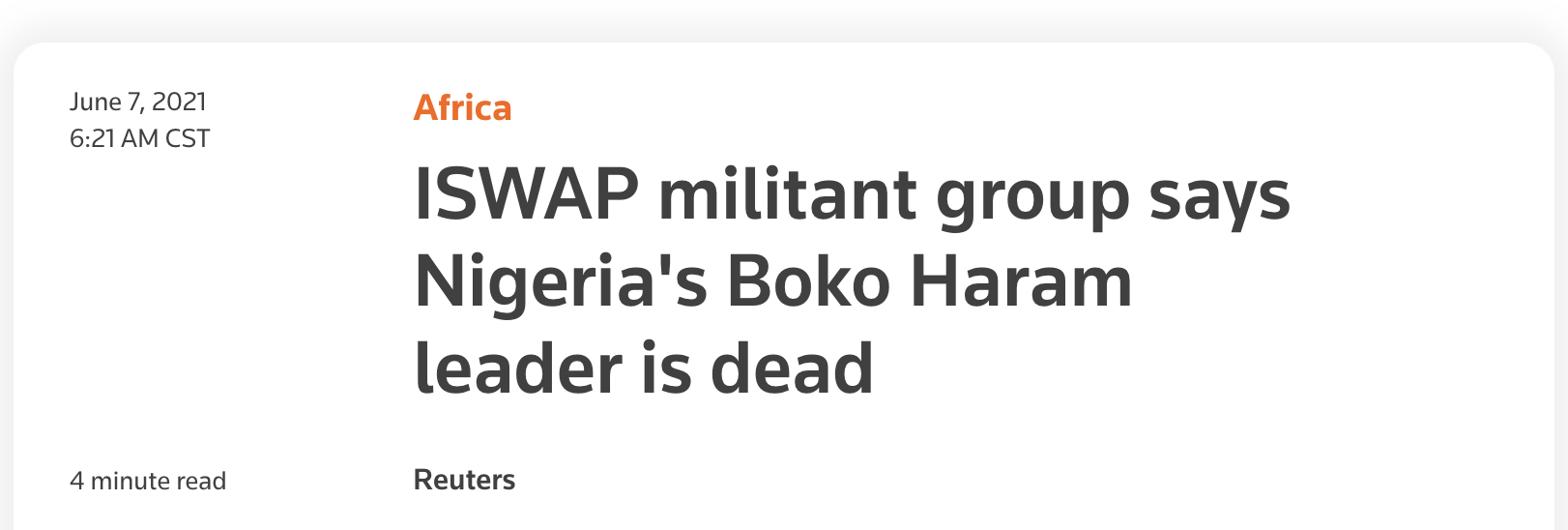Select the June 7, 2021 date
Screen dimensions: 1568x530
pos(138,102)
